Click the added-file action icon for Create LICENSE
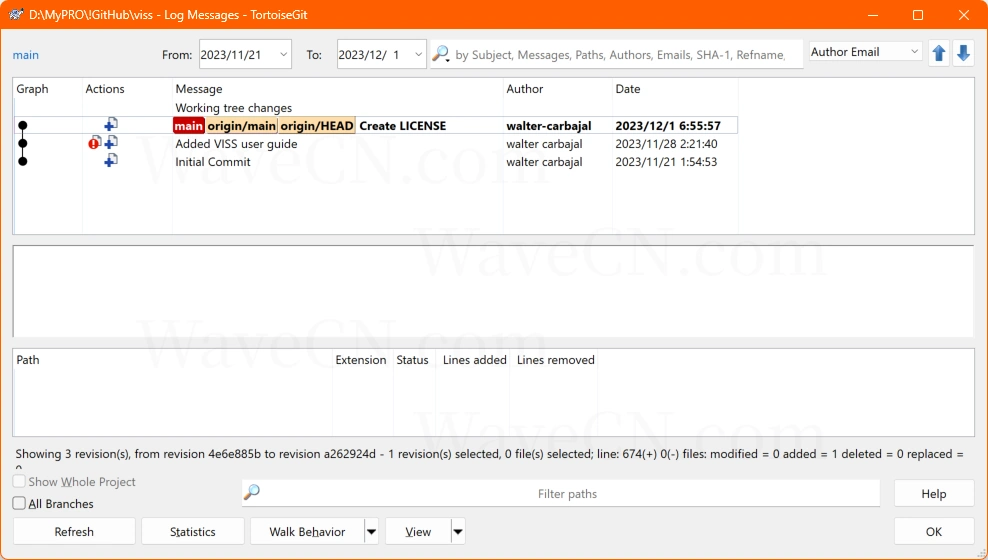Image resolution: width=988 pixels, height=560 pixels. pos(111,125)
